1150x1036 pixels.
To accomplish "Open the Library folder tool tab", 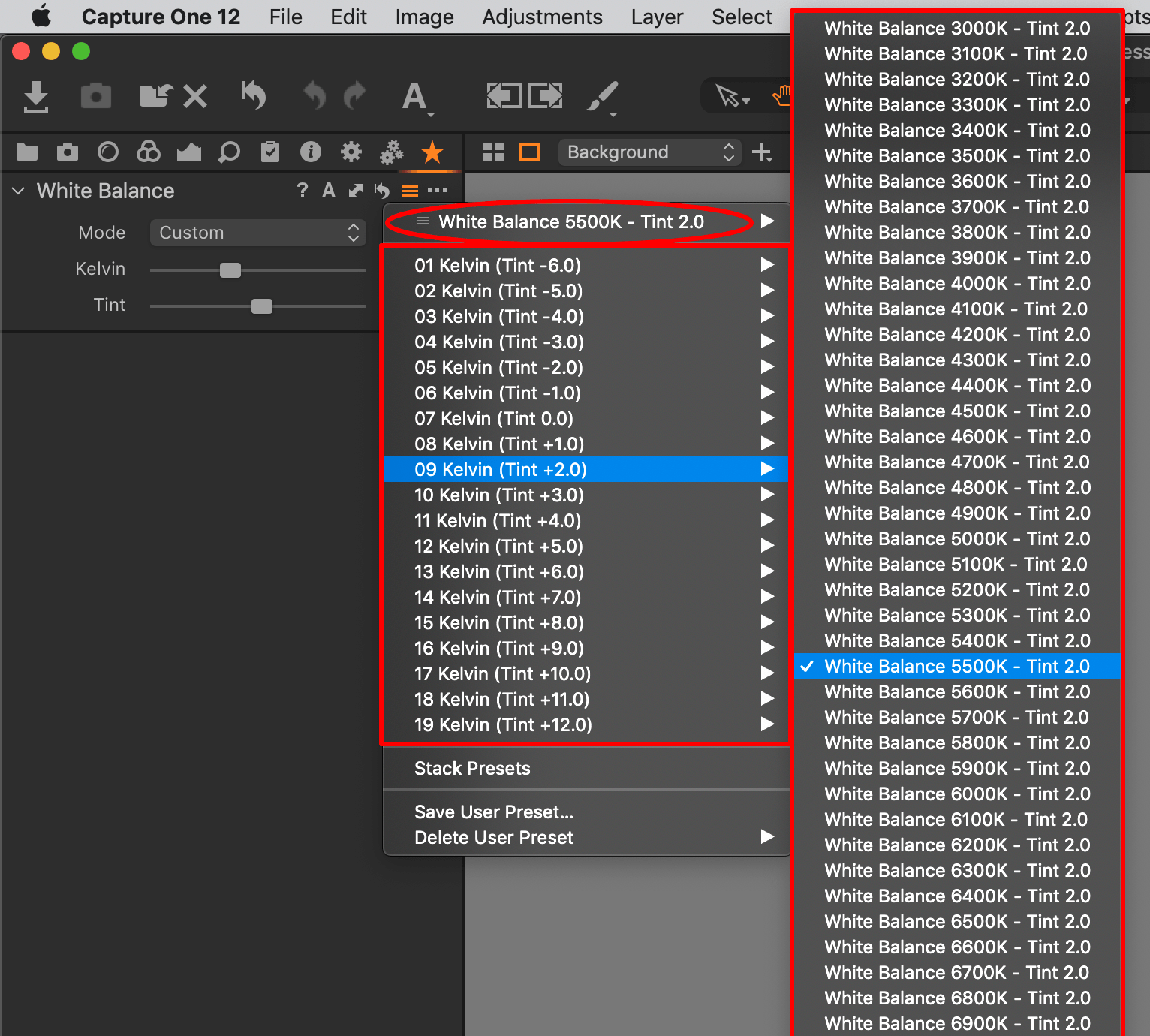I will tap(27, 152).
